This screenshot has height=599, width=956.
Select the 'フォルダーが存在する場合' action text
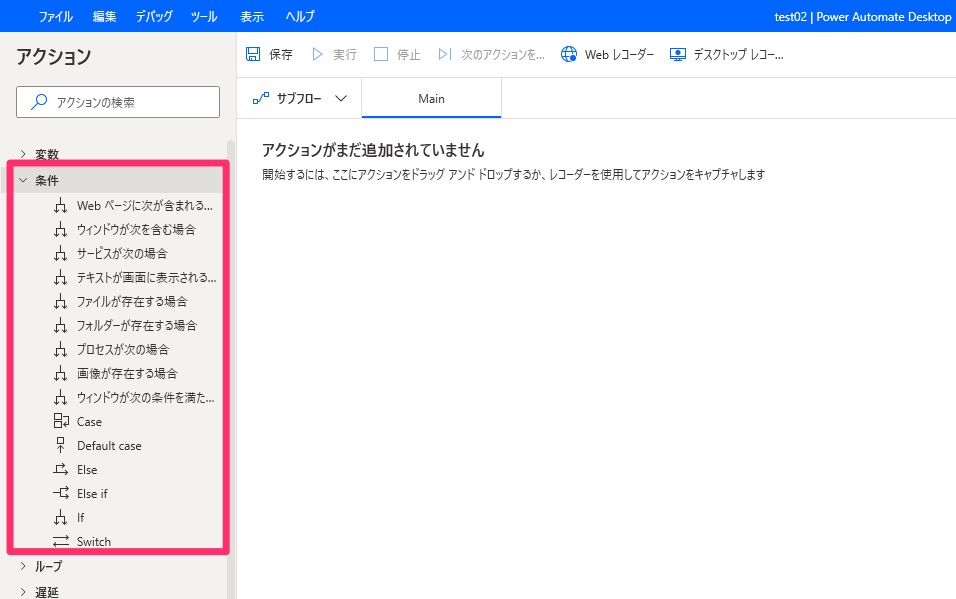[137, 325]
